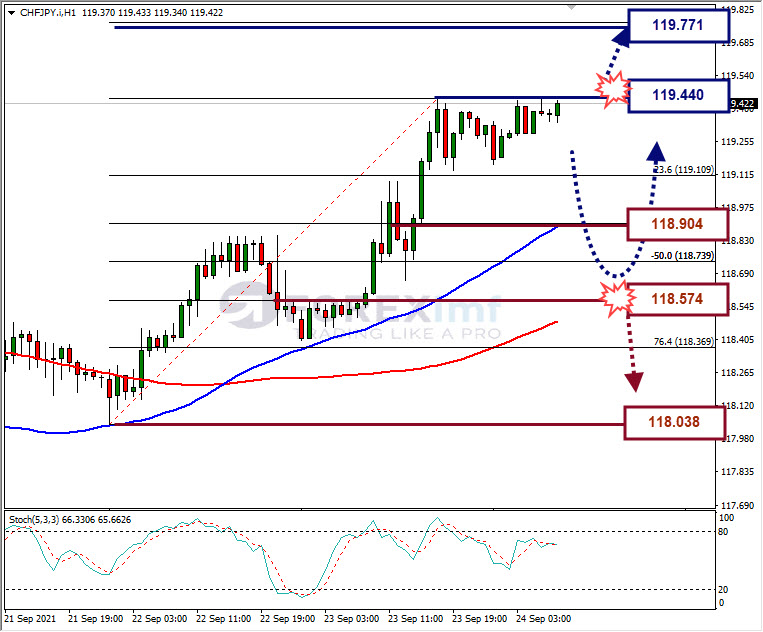Click the stochastic level 20 label
This screenshot has height=632, width=763.
(724, 590)
